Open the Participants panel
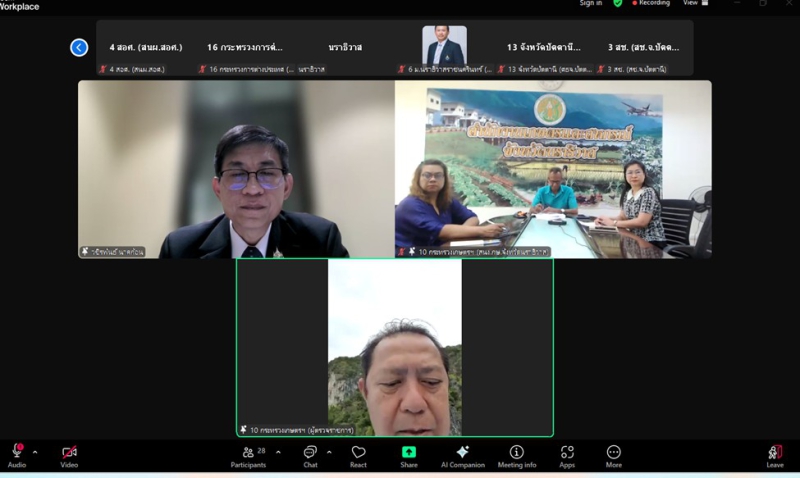The width and height of the screenshot is (800, 478). pyautogui.click(x=248, y=453)
